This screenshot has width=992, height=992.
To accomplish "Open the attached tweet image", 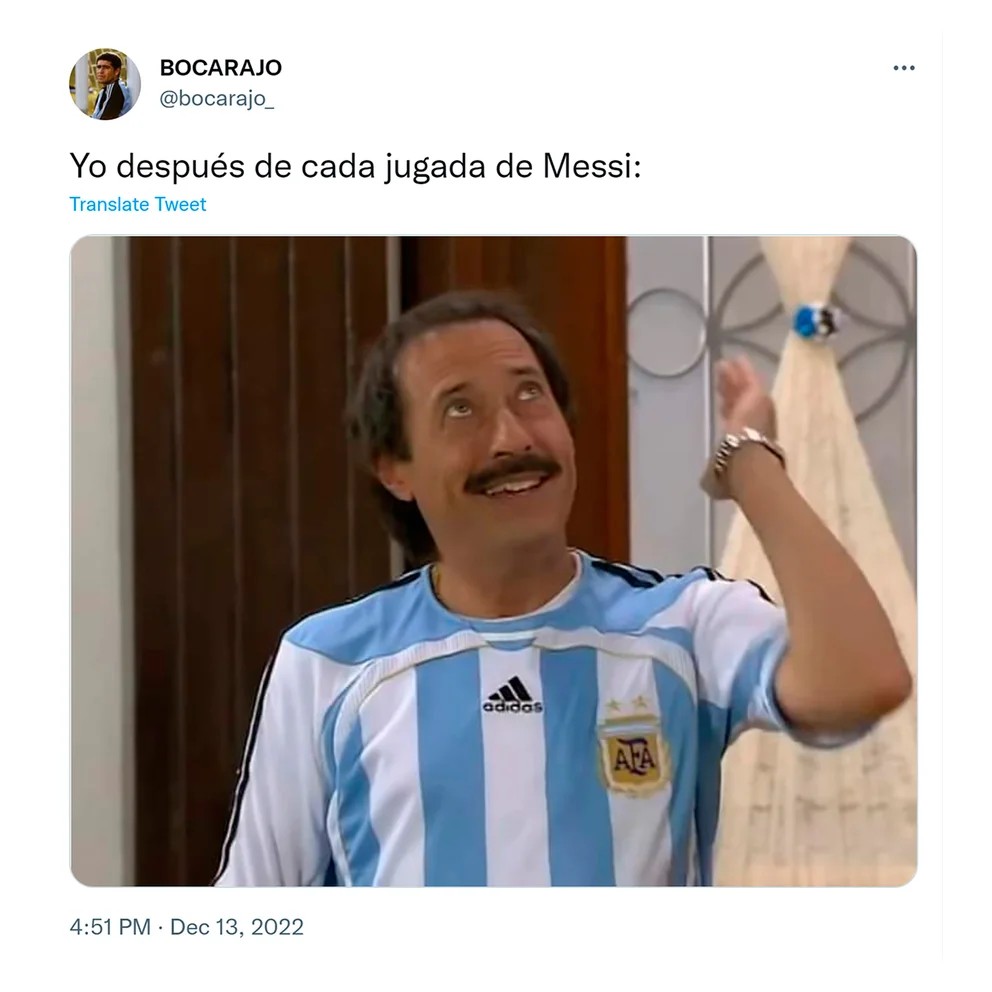I will [x=493, y=561].
